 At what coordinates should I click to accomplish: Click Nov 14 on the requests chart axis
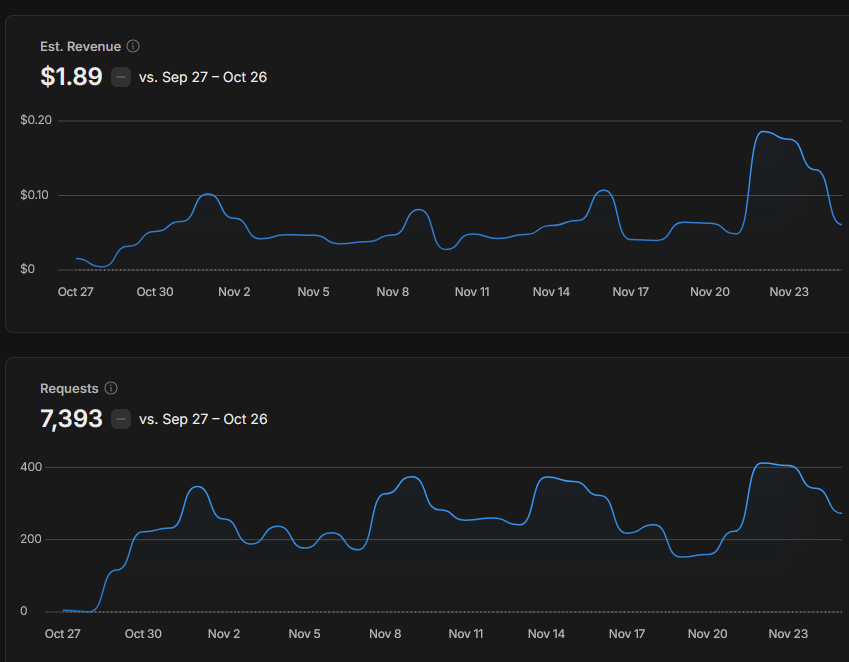(546, 634)
